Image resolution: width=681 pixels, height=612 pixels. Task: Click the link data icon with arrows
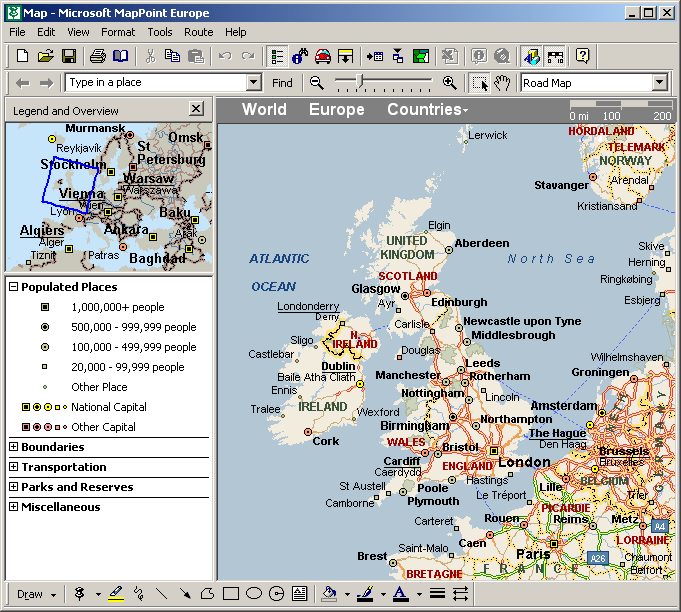click(x=398, y=56)
